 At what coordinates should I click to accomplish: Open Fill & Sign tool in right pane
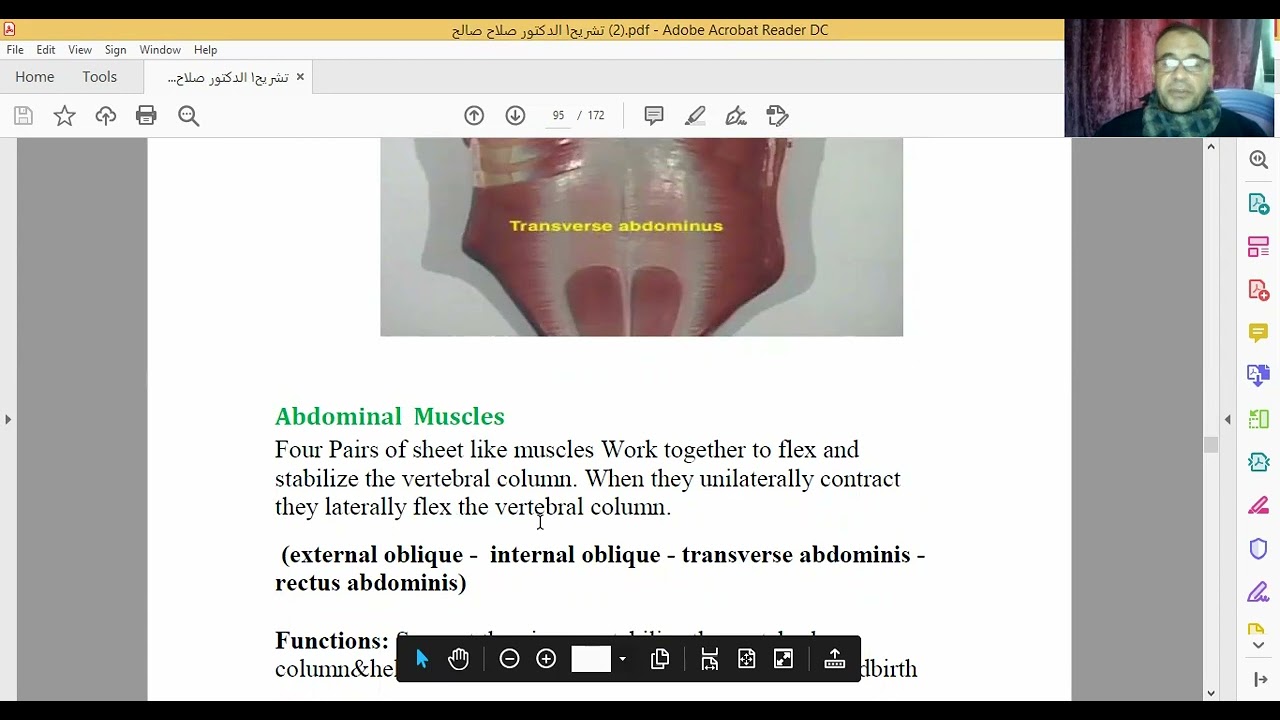(x=1259, y=592)
